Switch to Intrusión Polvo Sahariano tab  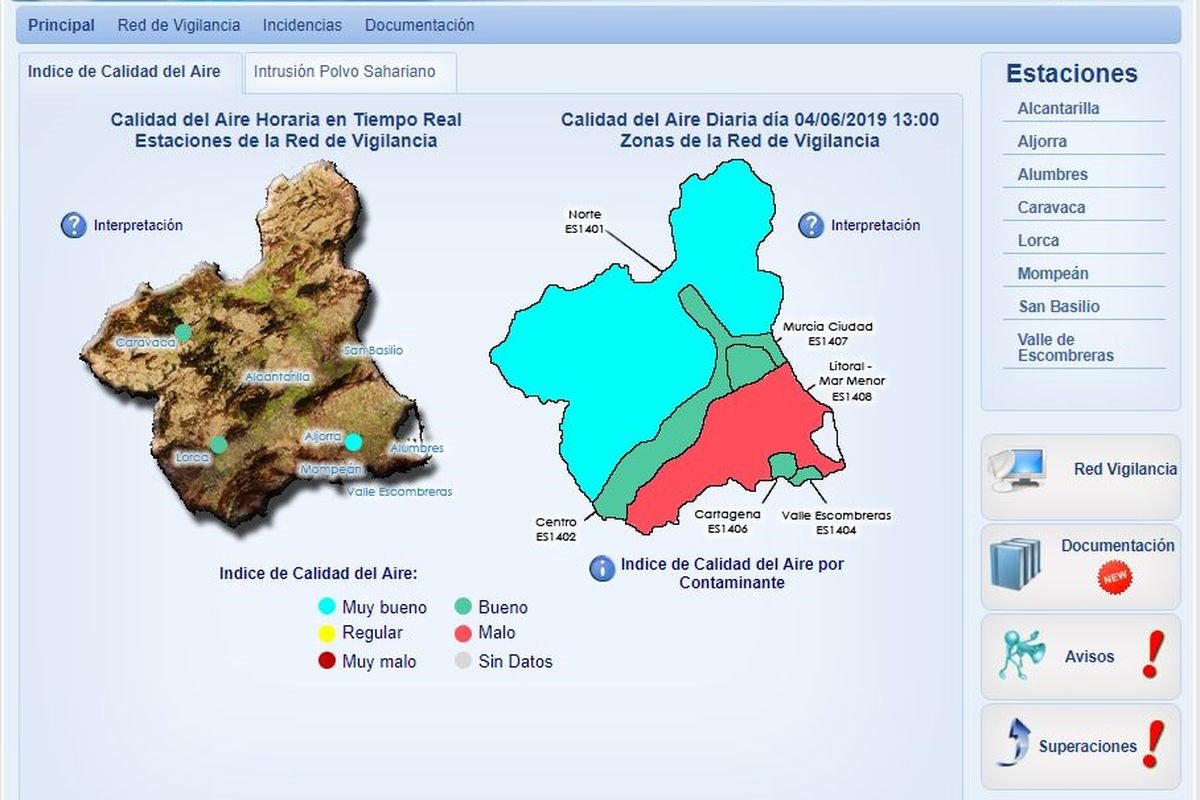pyautogui.click(x=344, y=72)
